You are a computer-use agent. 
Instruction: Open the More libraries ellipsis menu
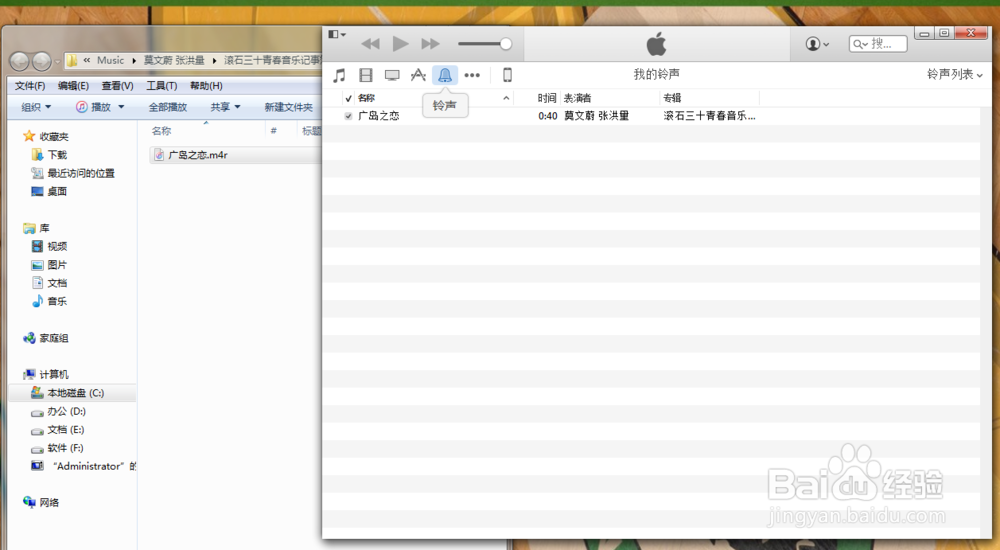click(x=472, y=75)
